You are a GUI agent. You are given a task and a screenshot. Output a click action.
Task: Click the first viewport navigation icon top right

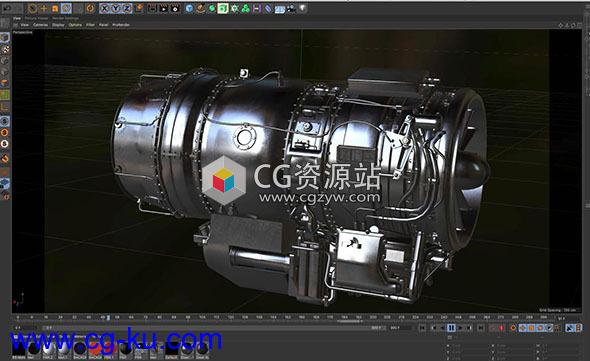561,25
